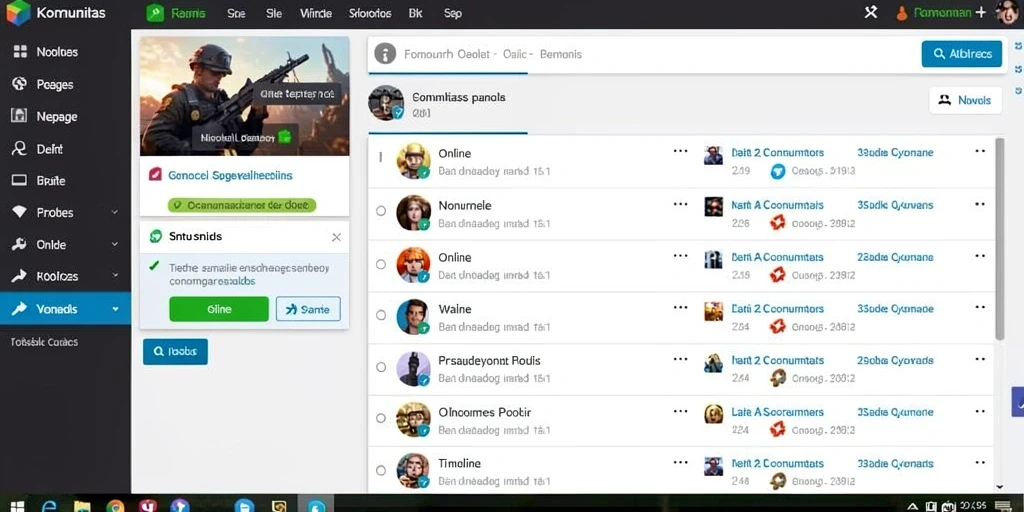Expand the Probes sidebar chevron
The height and width of the screenshot is (512, 1024).
115,212
